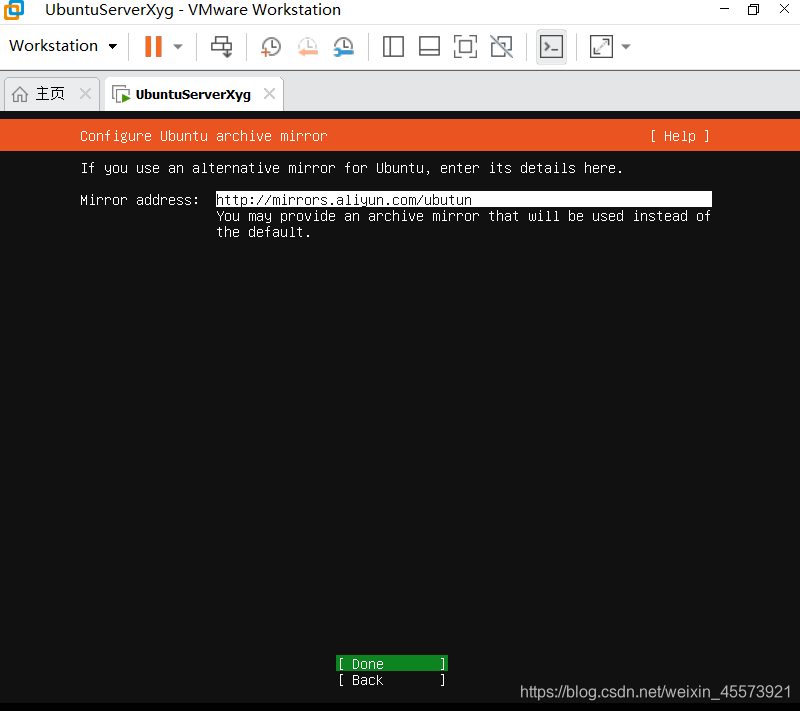Open the snapshot manager
The height and width of the screenshot is (711, 800).
pyautogui.click(x=344, y=46)
